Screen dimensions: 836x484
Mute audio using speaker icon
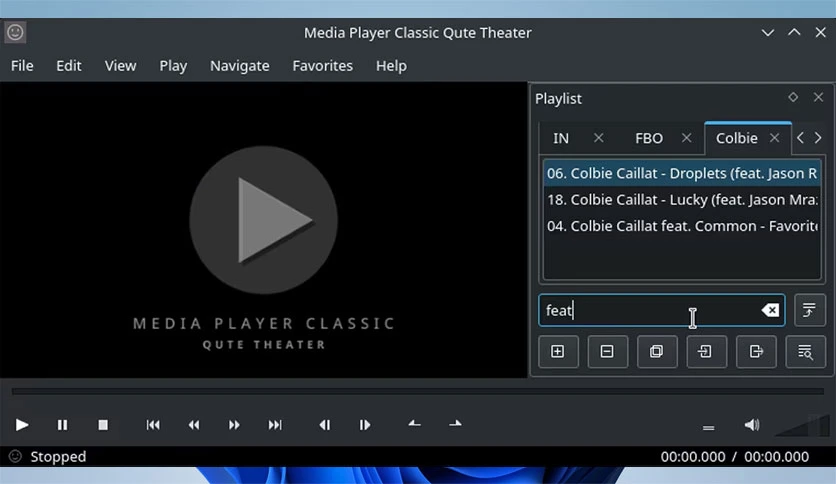tap(752, 425)
